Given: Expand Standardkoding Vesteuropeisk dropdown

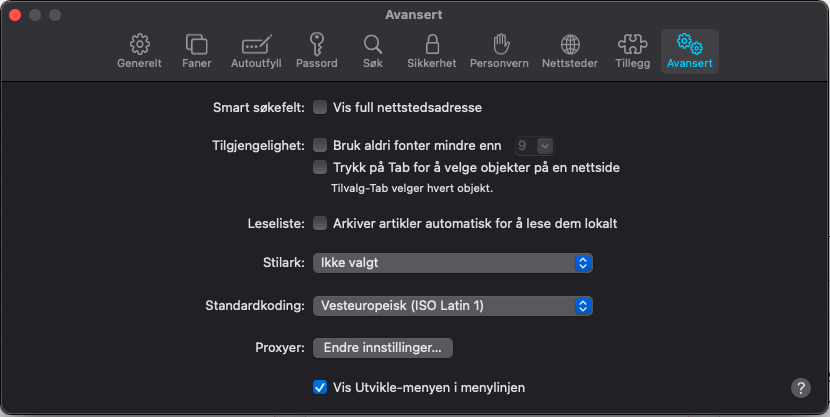Looking at the screenshot, I should (x=453, y=305).
